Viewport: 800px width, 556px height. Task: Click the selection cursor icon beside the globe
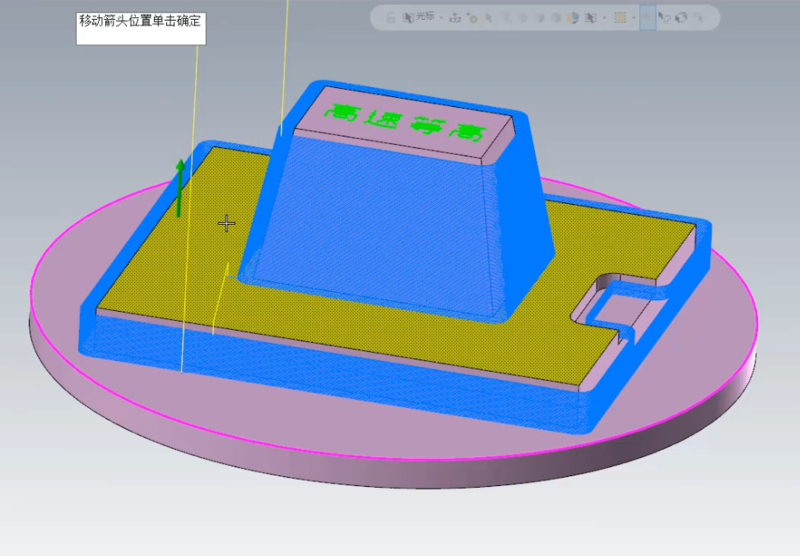(x=590, y=17)
